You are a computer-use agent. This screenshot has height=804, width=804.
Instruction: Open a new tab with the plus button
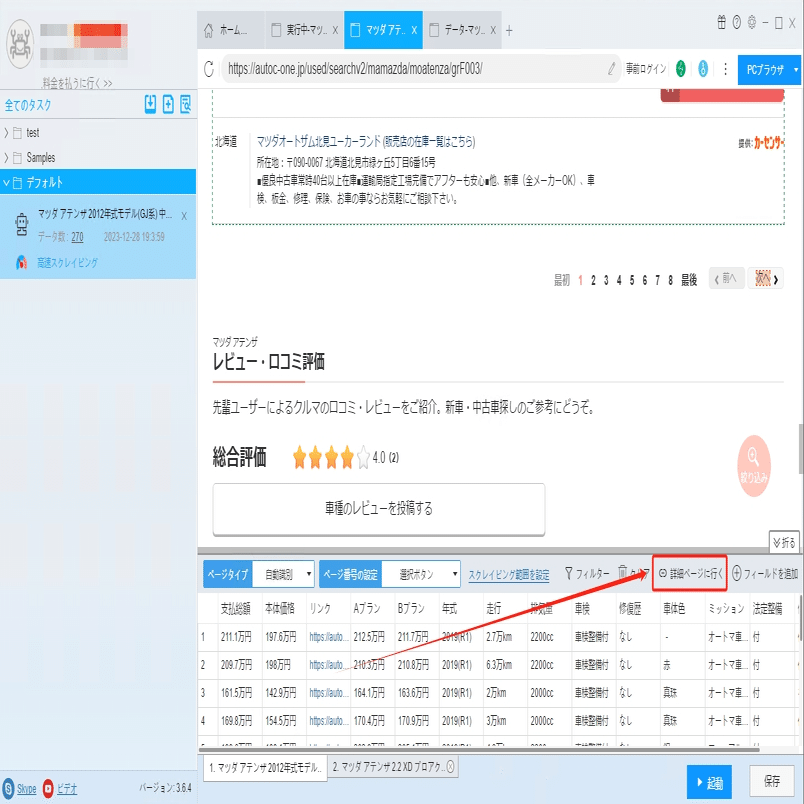point(509,31)
